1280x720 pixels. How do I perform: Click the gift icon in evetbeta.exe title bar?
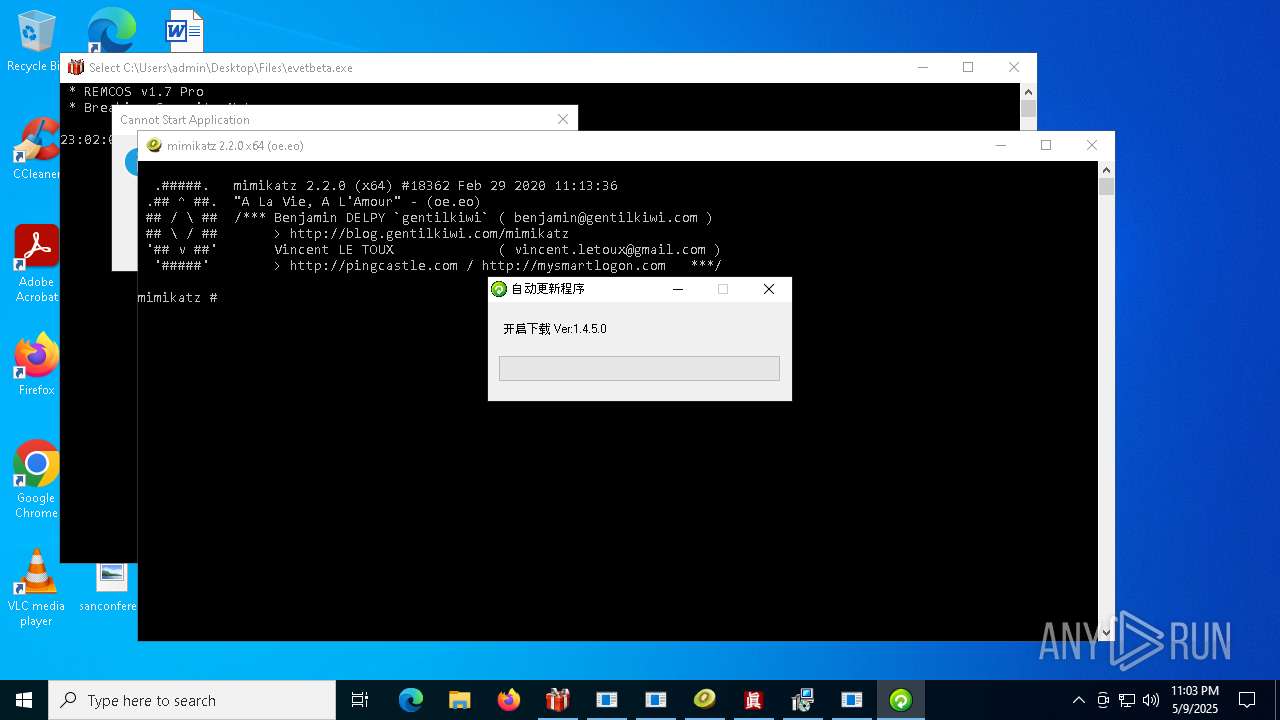pos(76,67)
